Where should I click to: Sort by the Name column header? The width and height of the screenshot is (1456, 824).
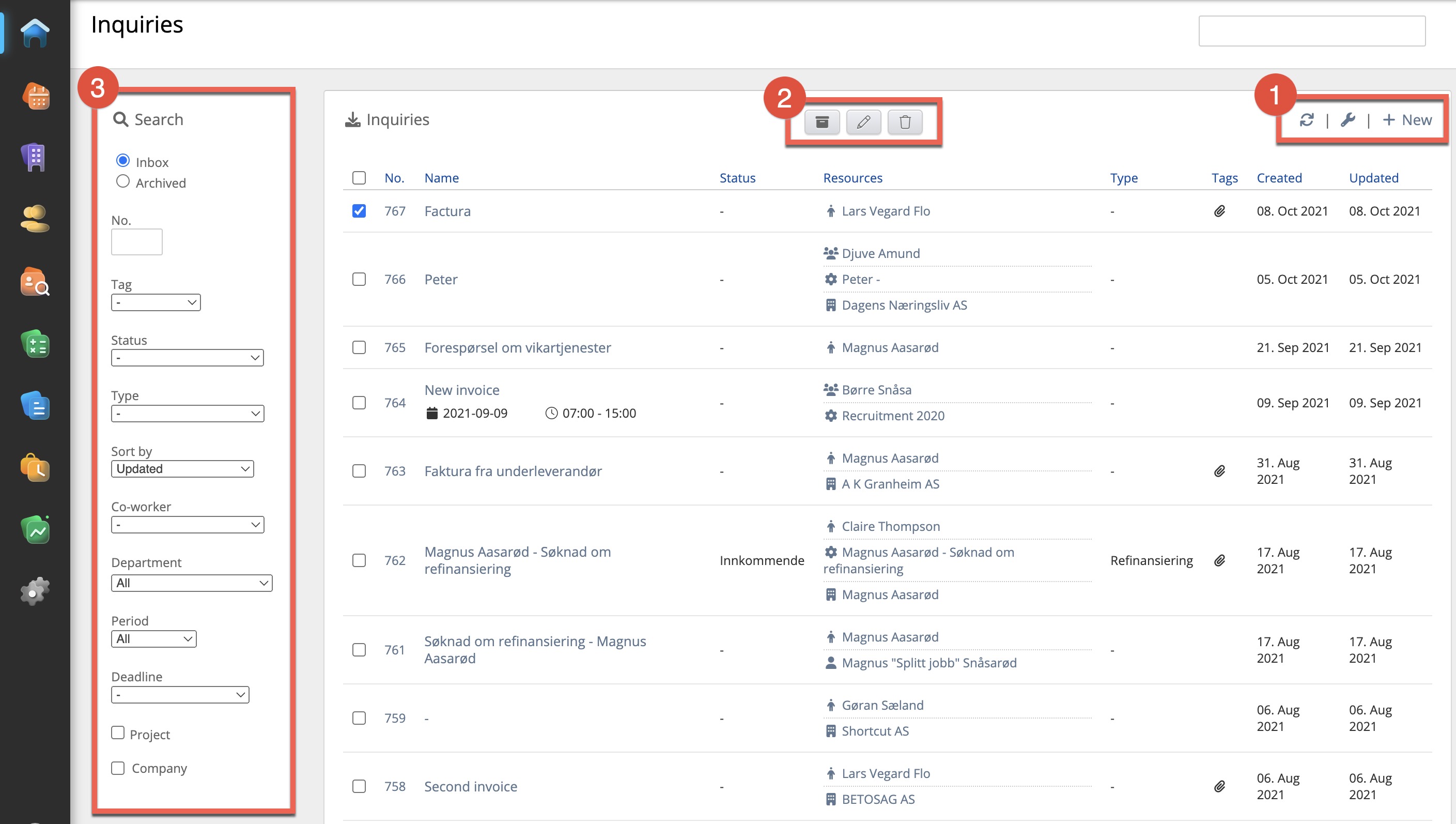pos(441,178)
